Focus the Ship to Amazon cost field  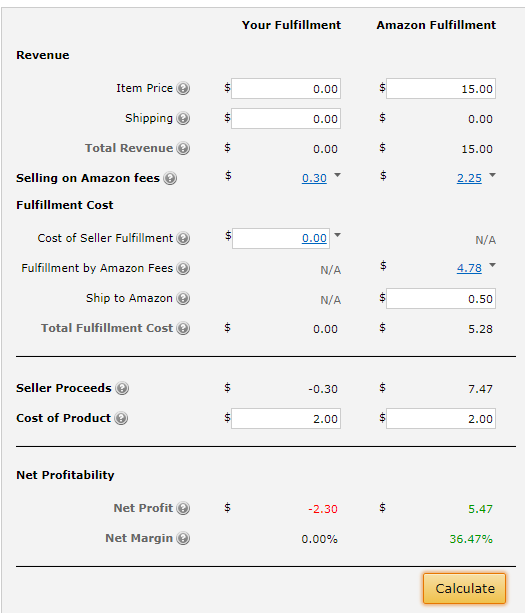click(441, 299)
